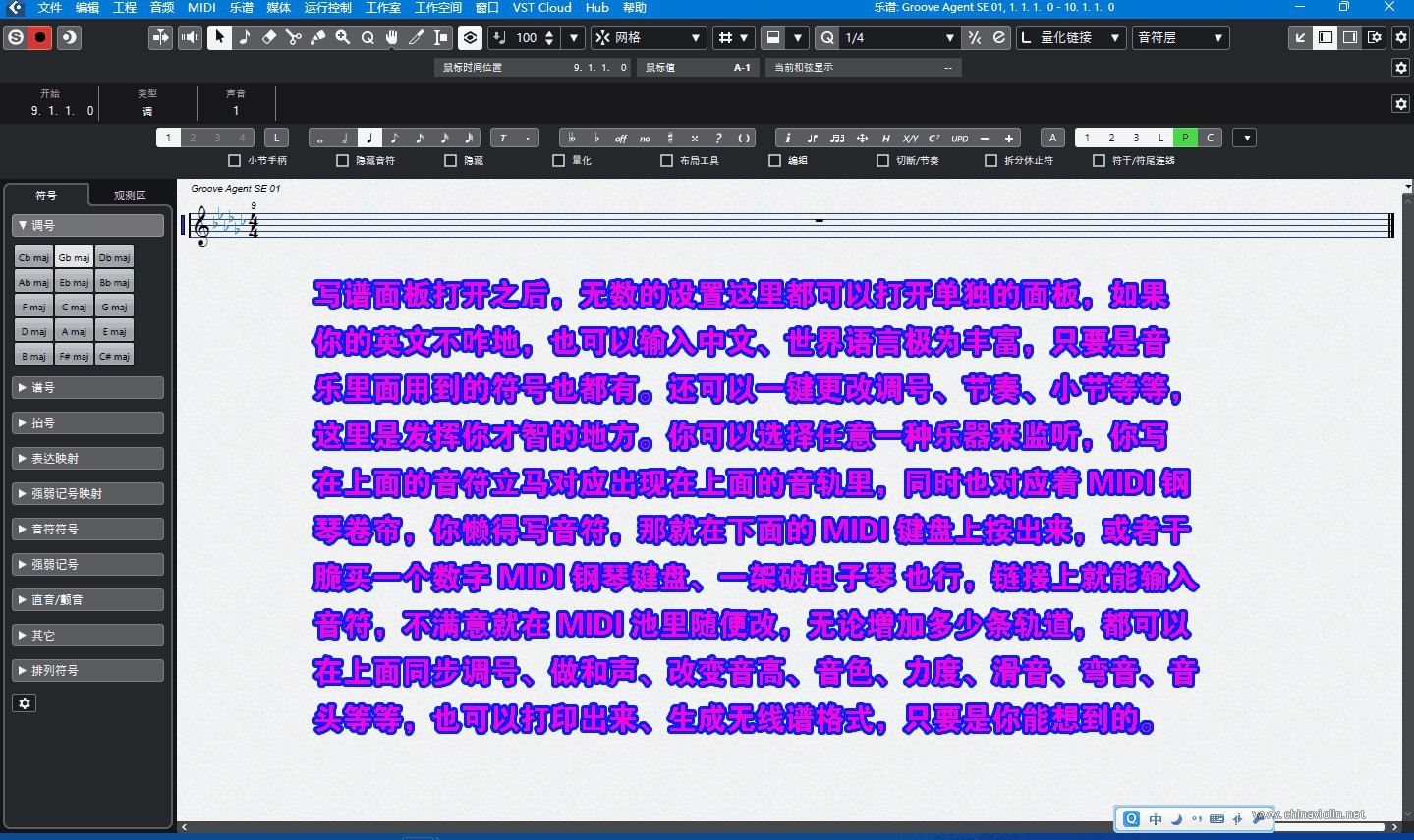Expand the 表达映射 section

point(88,458)
